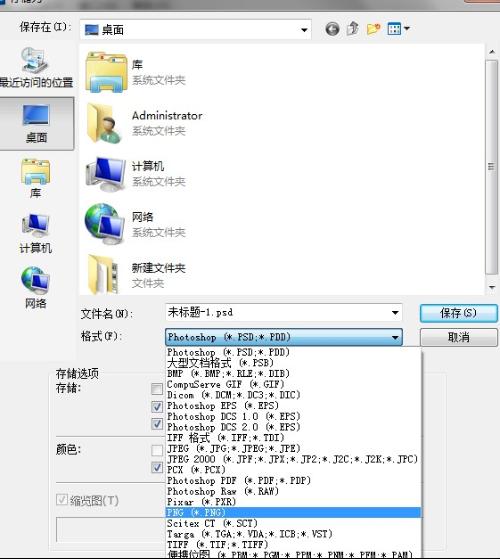The image size is (500, 559).
Task: Choose JPEG (*.JPG;*.JPEG;*.JPE) format
Action: click(293, 448)
